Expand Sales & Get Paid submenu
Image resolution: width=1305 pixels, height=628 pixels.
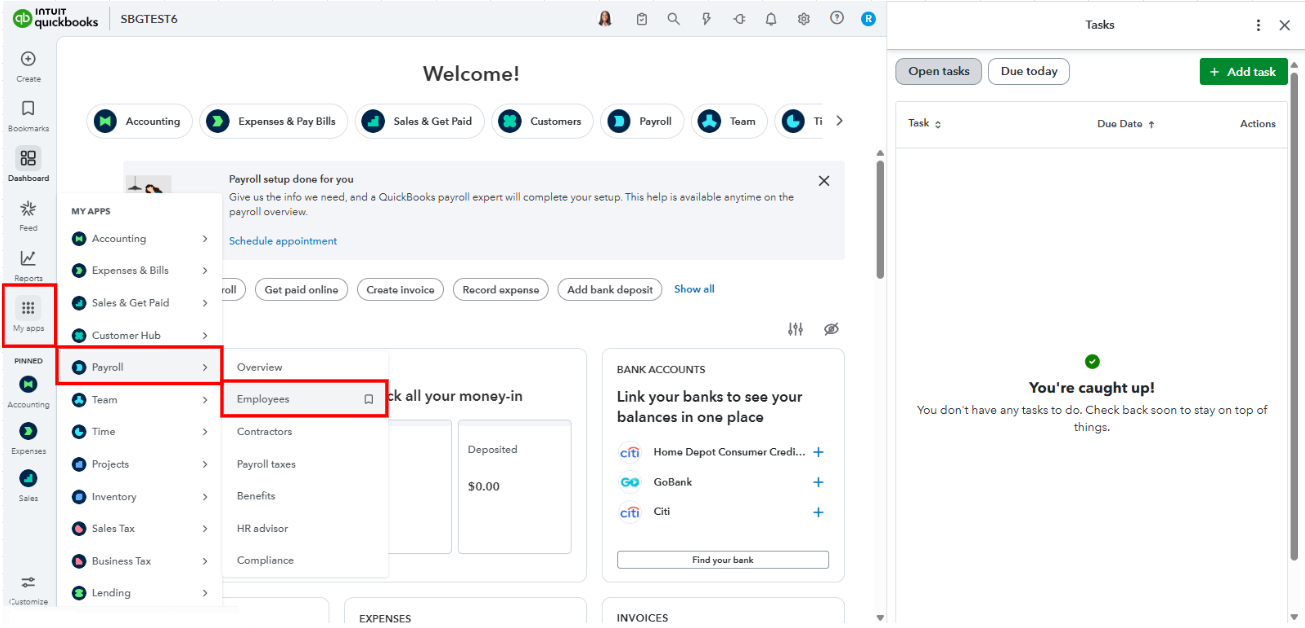pos(205,303)
